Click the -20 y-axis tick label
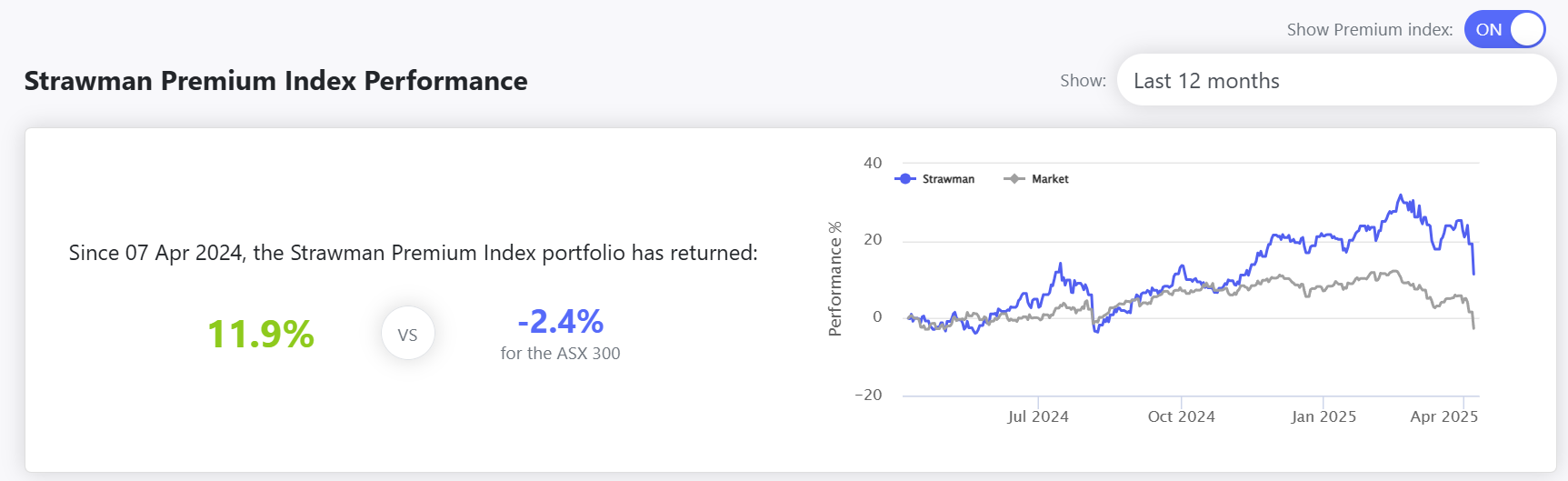 868,395
